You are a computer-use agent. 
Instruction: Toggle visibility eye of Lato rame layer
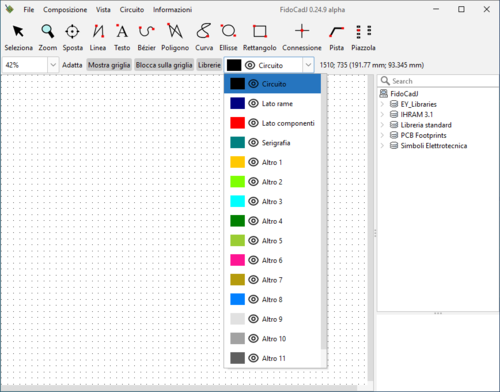(253, 103)
